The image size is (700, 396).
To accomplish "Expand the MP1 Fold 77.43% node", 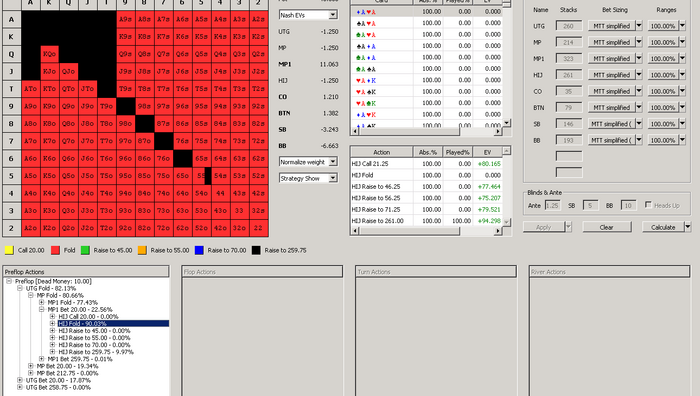I will pos(42,302).
